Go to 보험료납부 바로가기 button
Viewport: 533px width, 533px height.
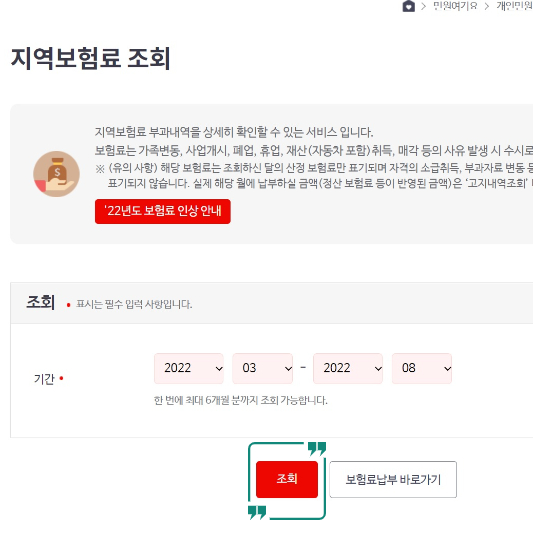pyautogui.click(x=393, y=479)
